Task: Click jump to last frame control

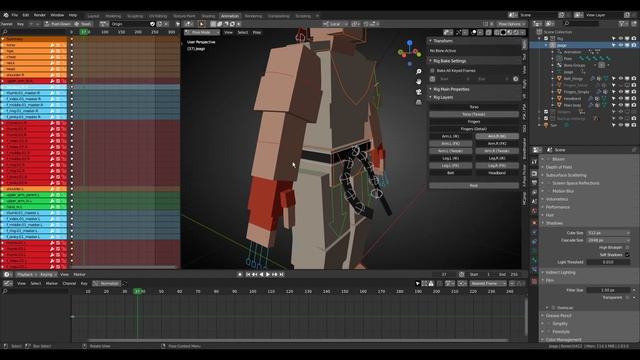Action: coord(281,275)
